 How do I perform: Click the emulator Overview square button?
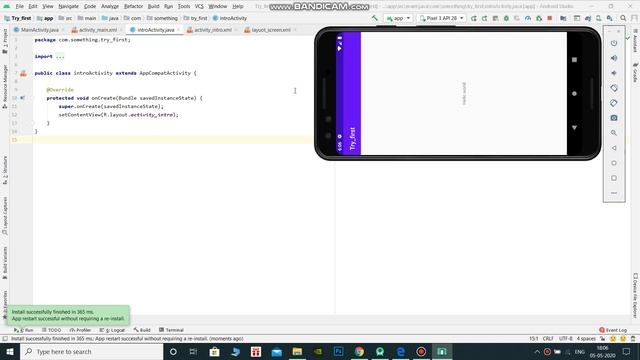point(614,178)
